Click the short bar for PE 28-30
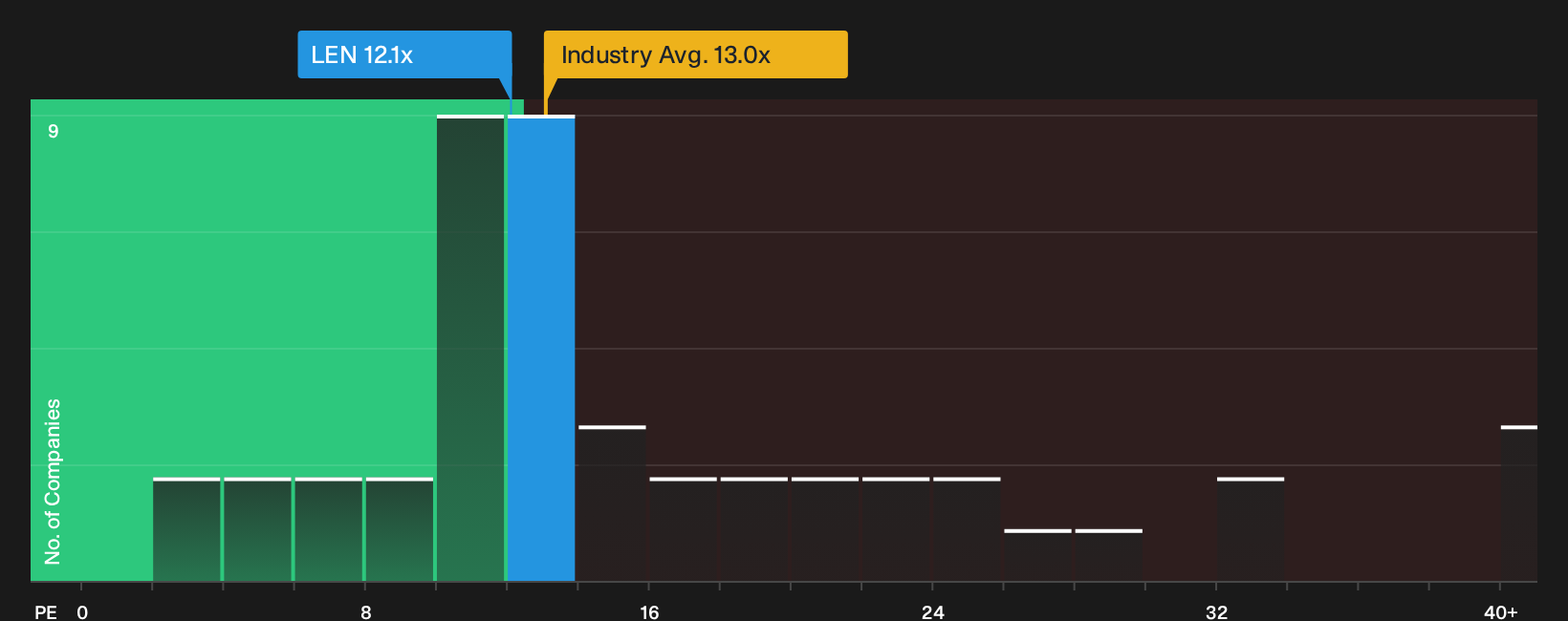The width and height of the screenshot is (1568, 621). point(1109,555)
